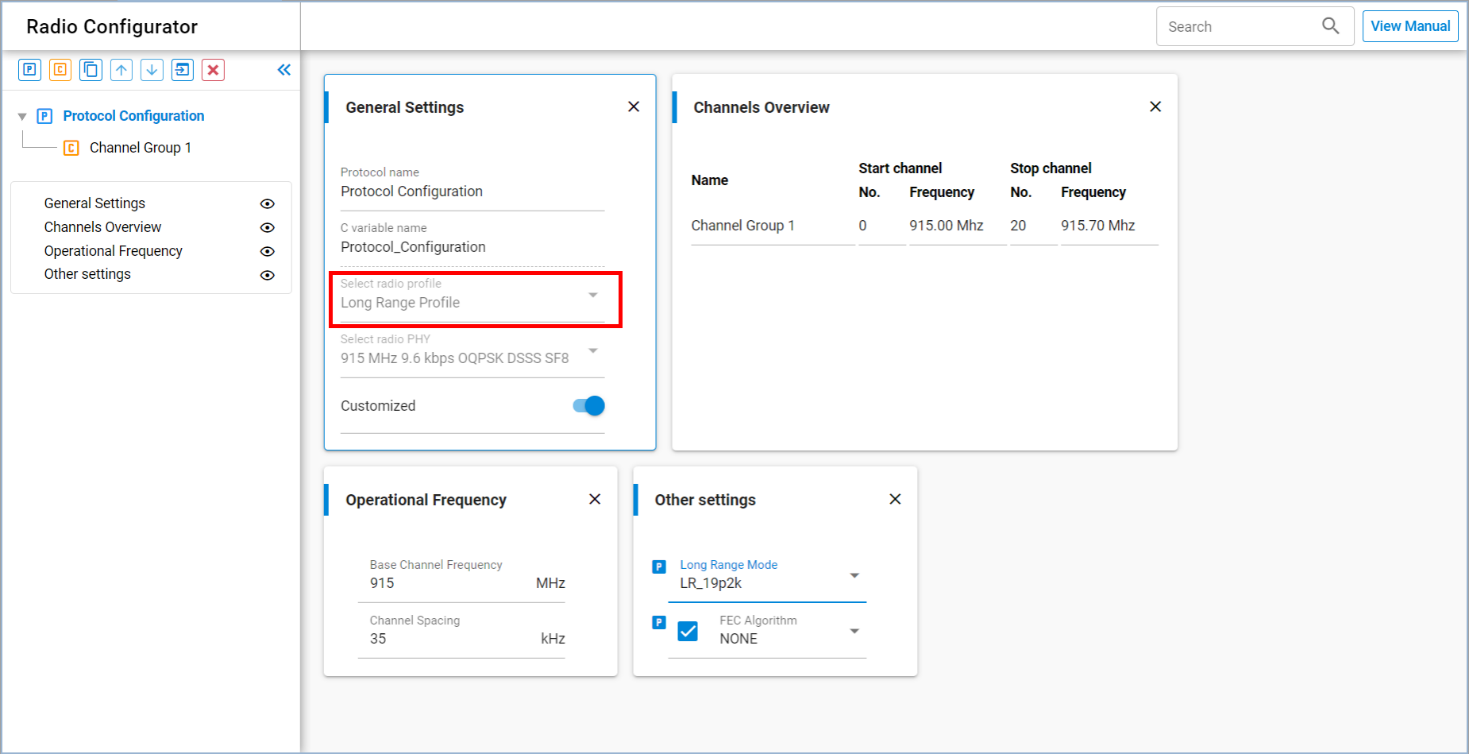Image resolution: width=1469 pixels, height=754 pixels.
Task: Add a channel group with the orange C icon
Action: [60, 70]
